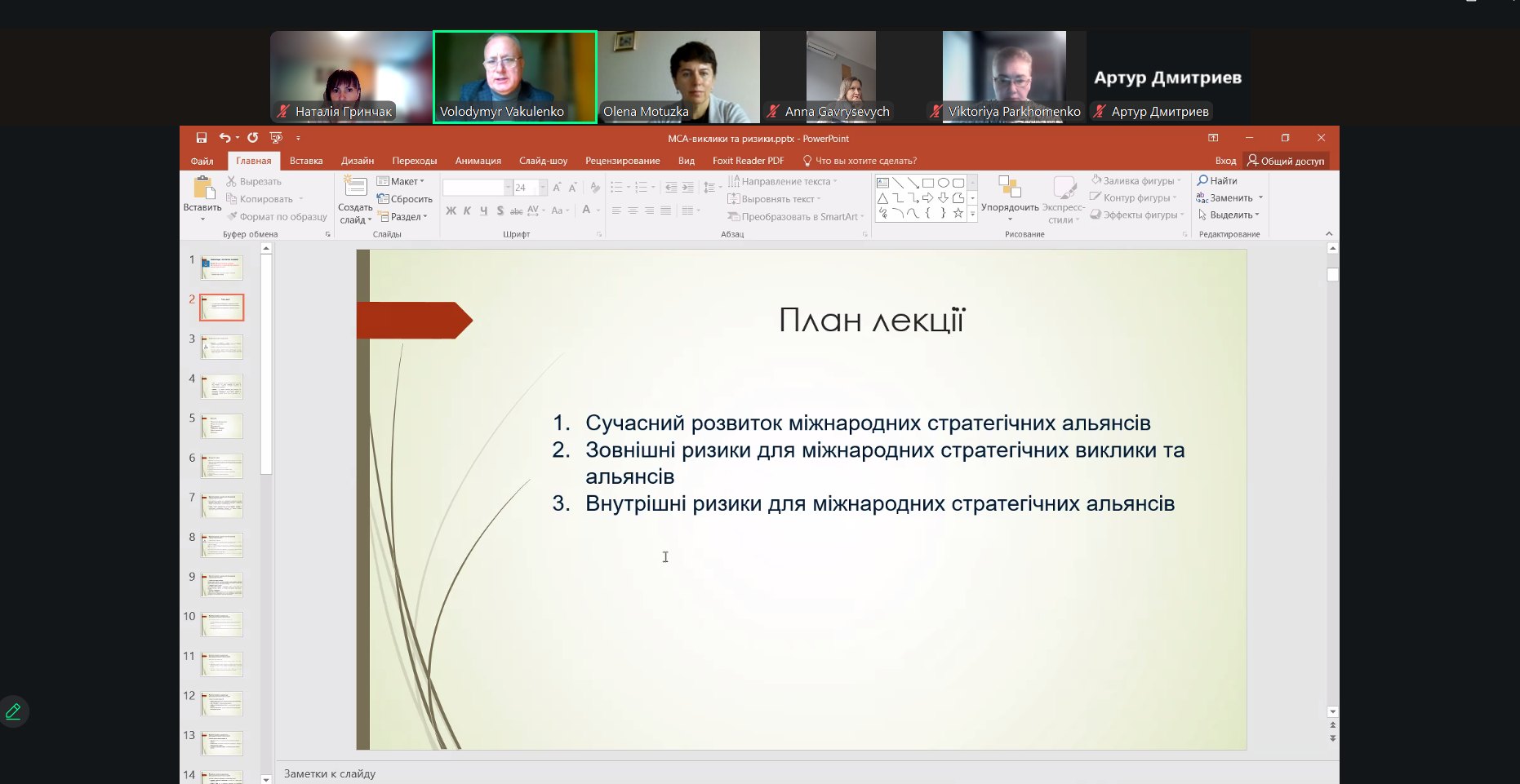Viewport: 1520px width, 784px height.
Task: Switch to the Вставка ribbon tab
Action: pyautogui.click(x=306, y=161)
